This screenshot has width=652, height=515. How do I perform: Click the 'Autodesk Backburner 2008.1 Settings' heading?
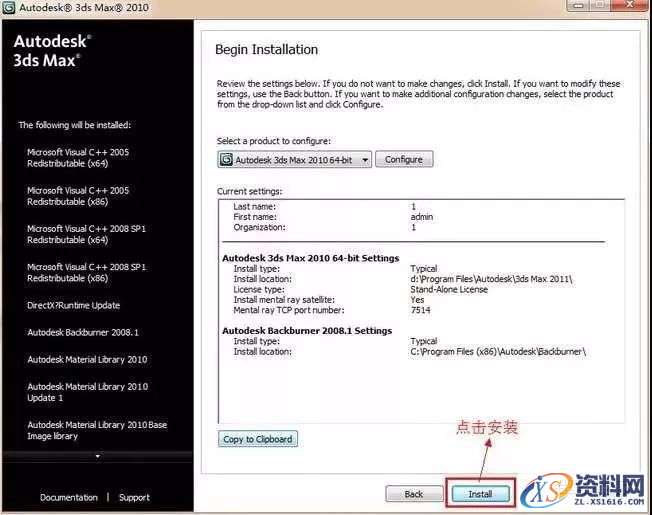[x=307, y=331]
